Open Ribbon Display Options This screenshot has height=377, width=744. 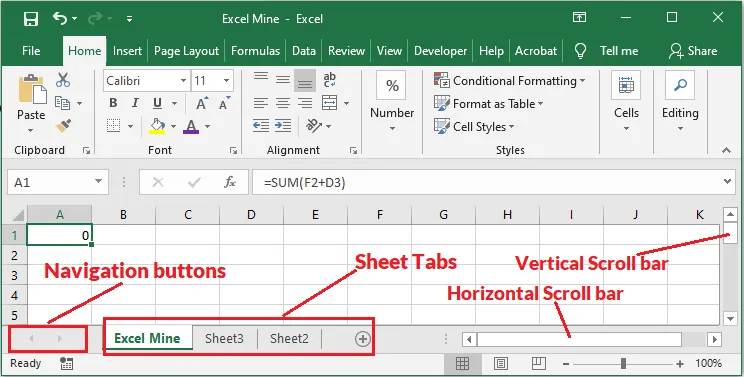coord(579,18)
